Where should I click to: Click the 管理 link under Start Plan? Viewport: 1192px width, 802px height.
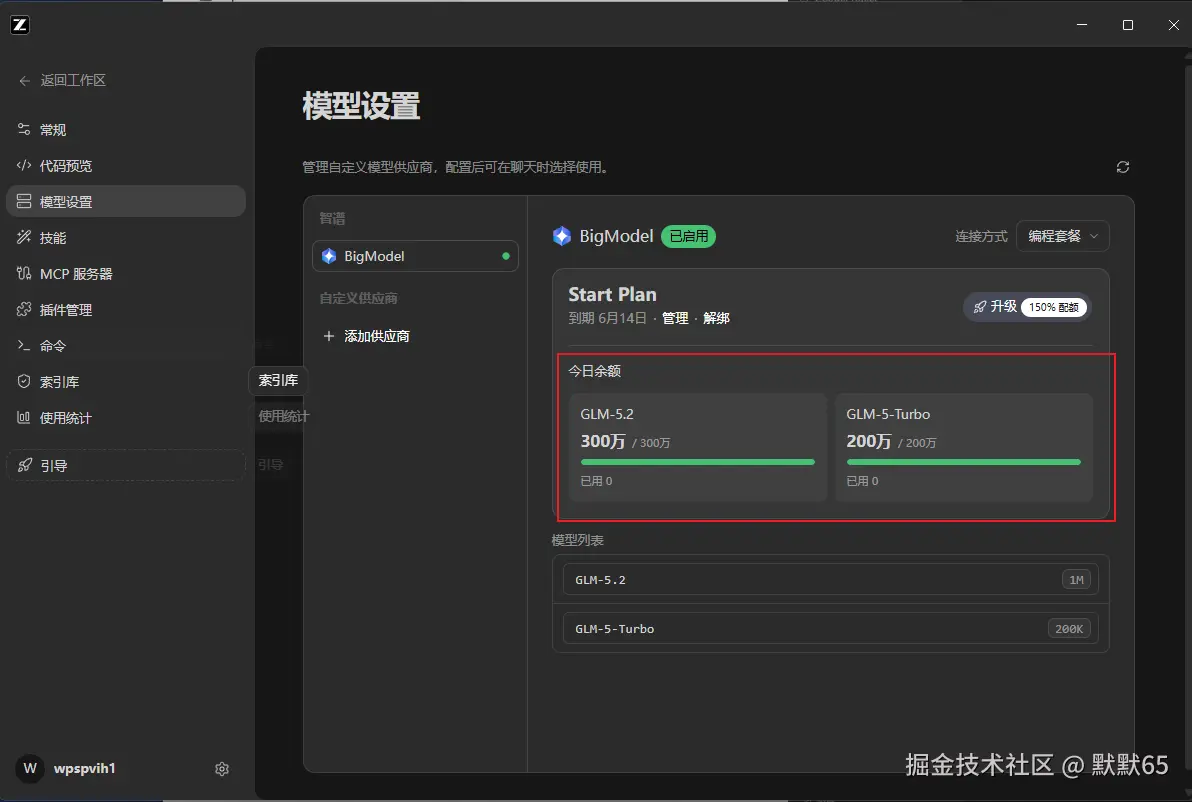675,319
